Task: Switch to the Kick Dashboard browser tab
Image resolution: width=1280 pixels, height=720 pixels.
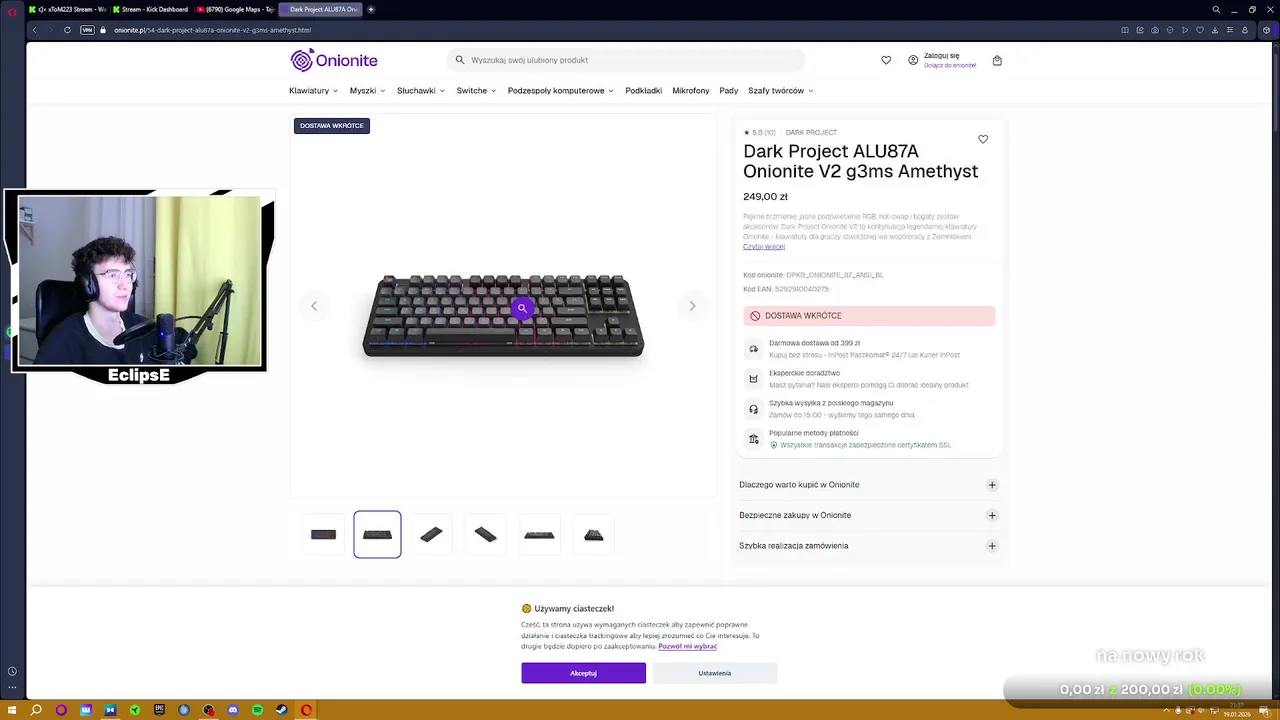Action: (152, 9)
